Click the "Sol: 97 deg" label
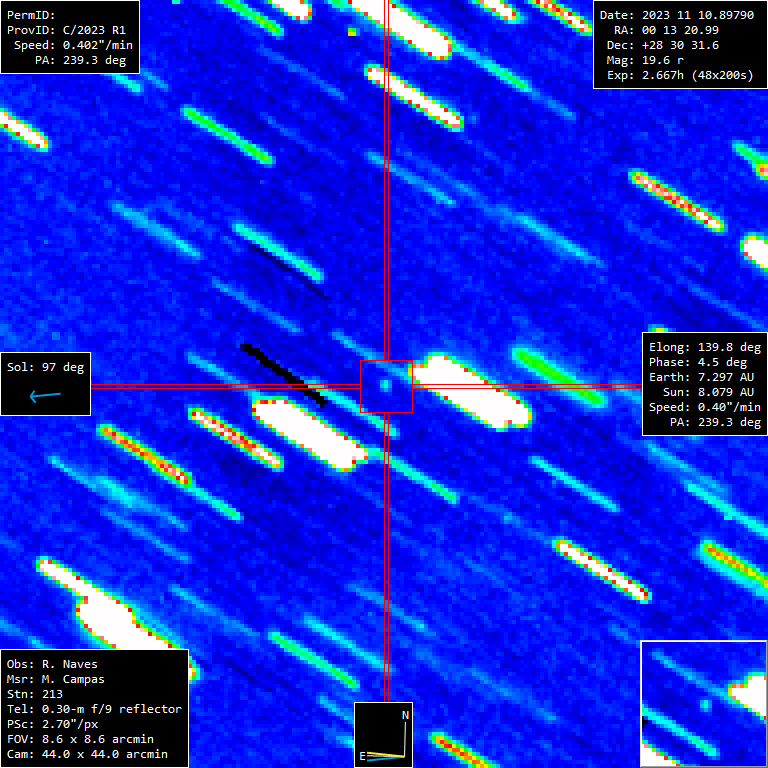 [x=46, y=367]
